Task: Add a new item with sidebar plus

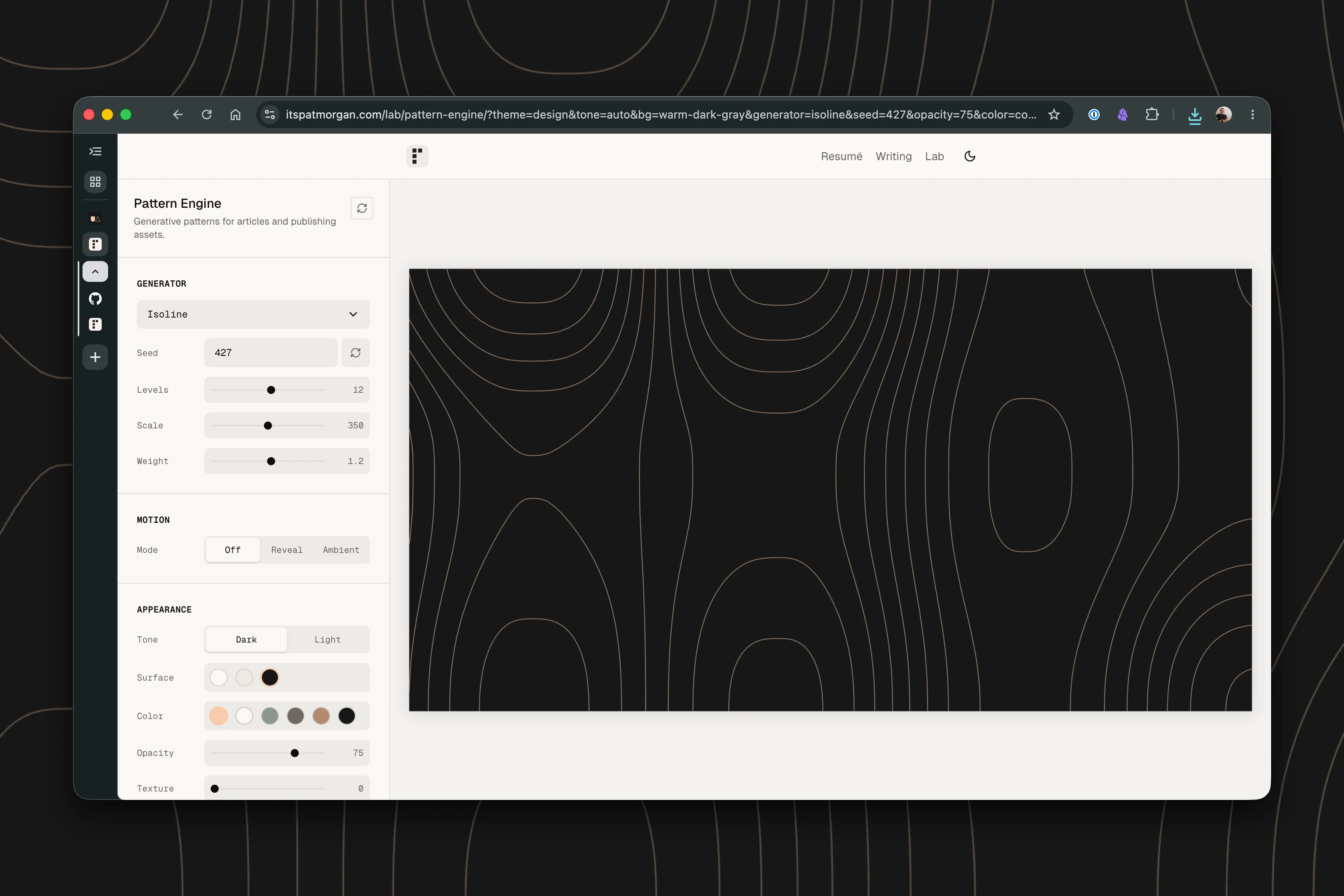Action: 95,357
